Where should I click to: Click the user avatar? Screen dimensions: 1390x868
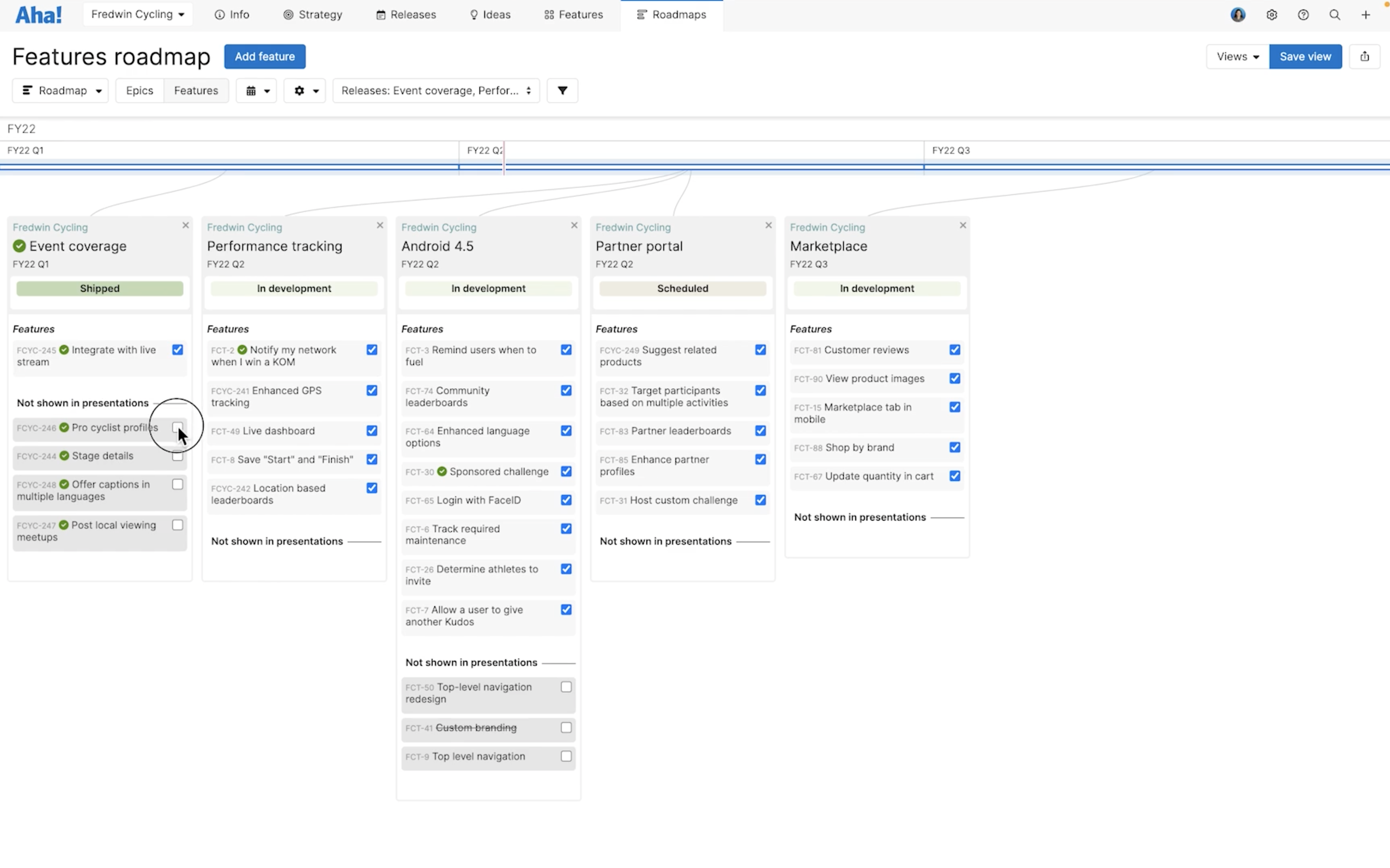click(1238, 14)
